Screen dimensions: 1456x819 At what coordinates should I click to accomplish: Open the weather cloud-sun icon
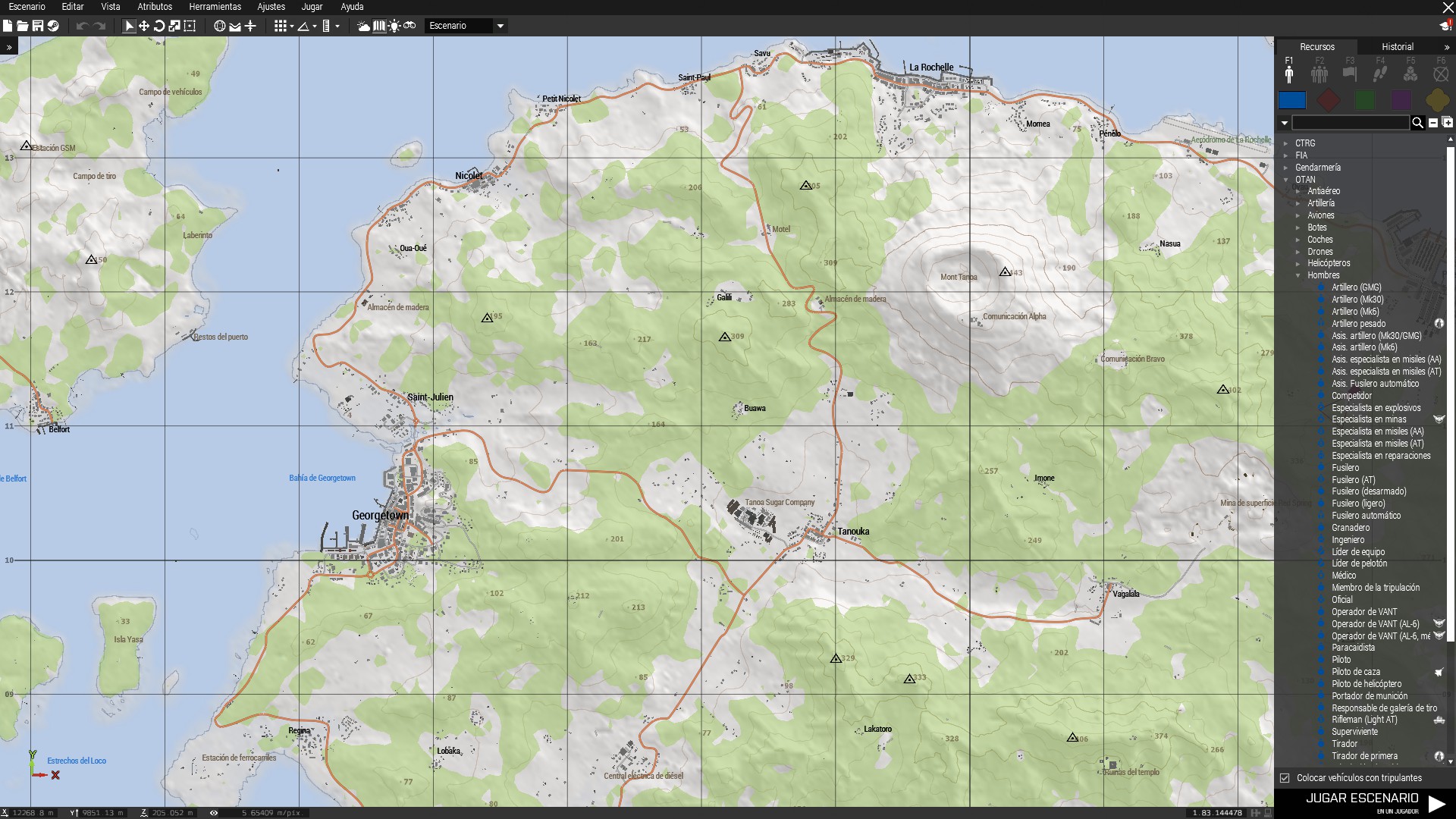364,26
